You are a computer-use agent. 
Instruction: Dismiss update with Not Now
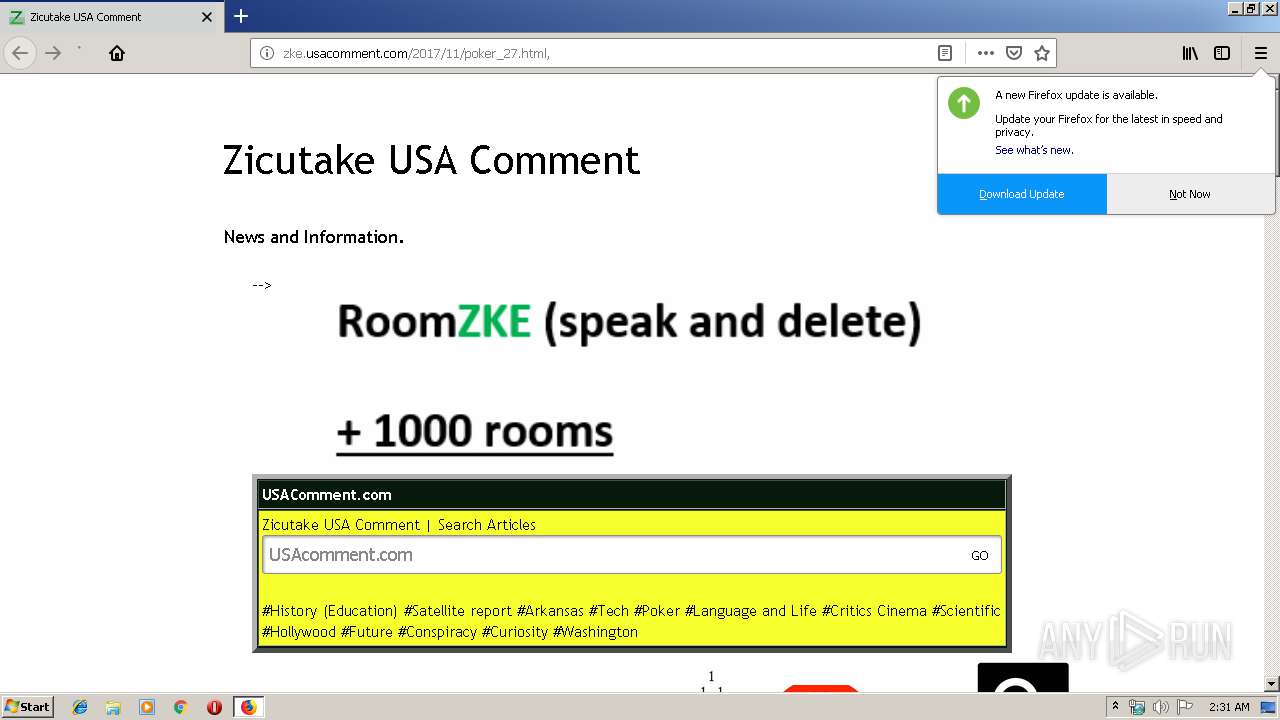[1190, 194]
